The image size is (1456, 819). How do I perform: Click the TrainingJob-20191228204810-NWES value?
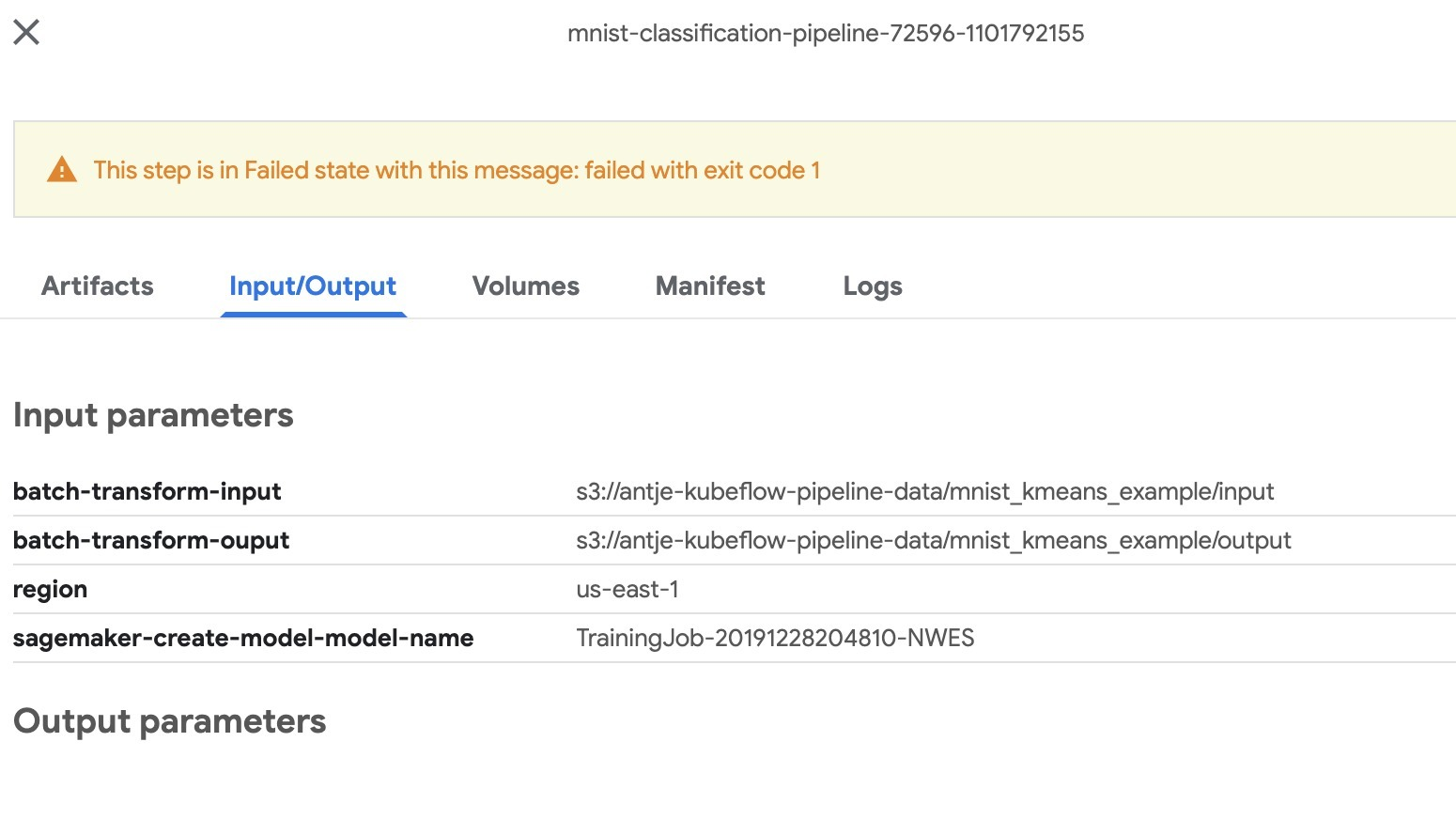[776, 638]
